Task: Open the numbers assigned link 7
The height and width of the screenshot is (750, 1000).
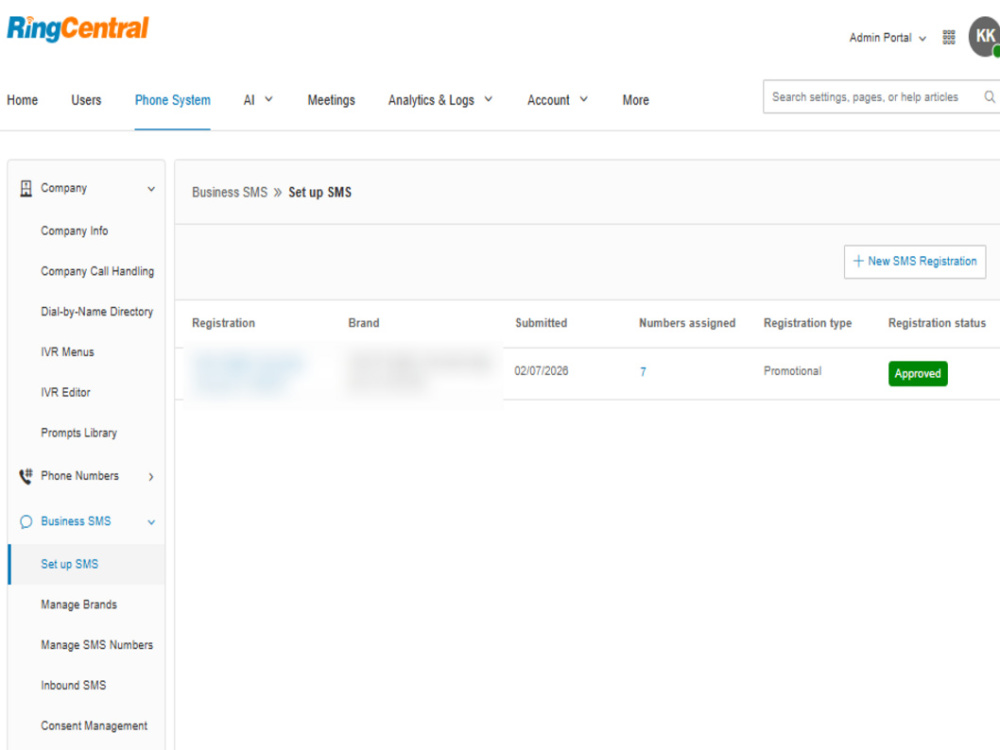Action: pyautogui.click(x=643, y=372)
